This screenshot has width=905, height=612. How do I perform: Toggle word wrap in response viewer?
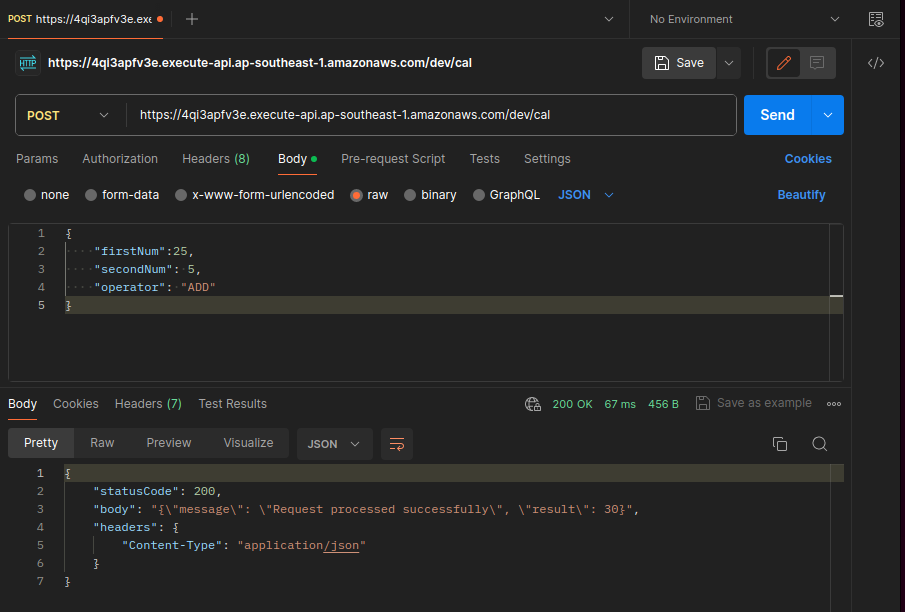[x=397, y=444]
